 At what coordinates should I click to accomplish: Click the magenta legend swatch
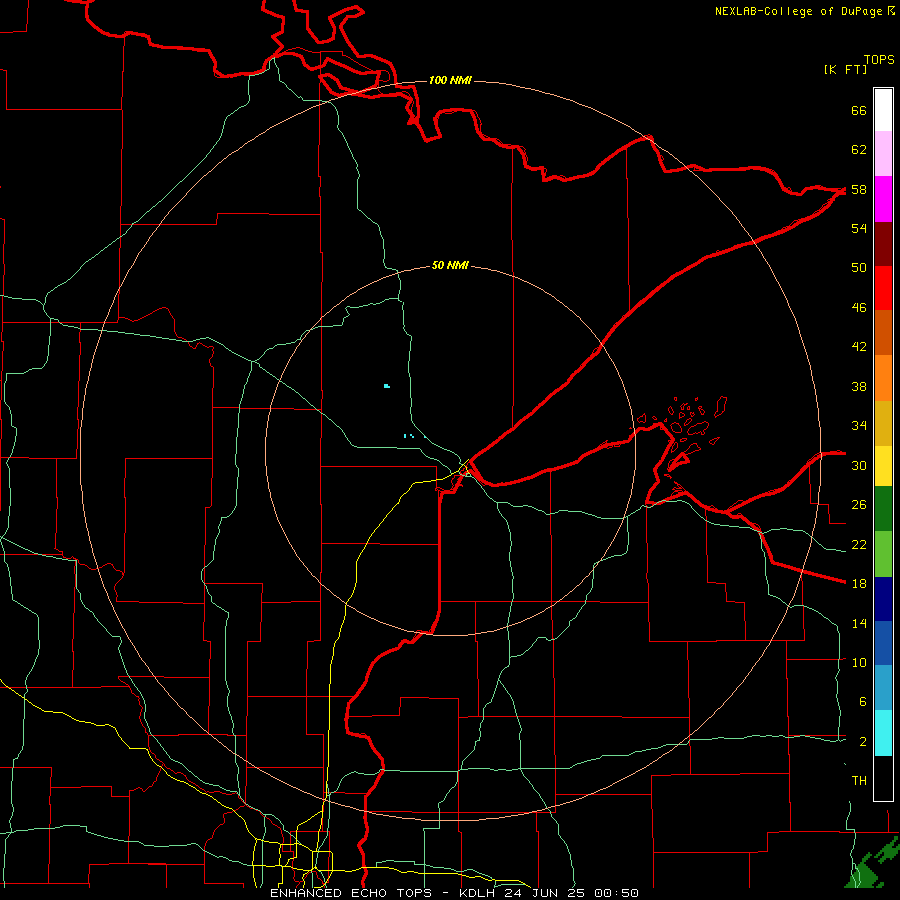point(883,199)
